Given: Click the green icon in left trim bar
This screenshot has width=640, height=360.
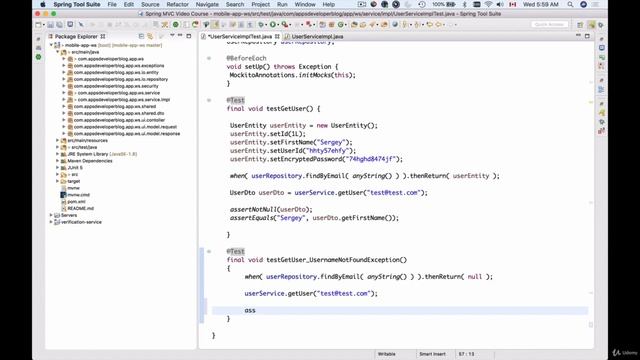Looking at the screenshot, I should tap(38, 57).
